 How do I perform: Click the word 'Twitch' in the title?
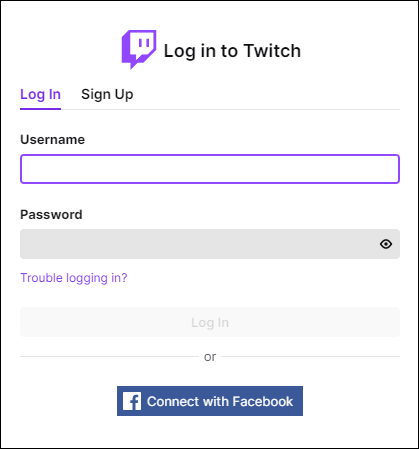pyautogui.click(x=272, y=51)
